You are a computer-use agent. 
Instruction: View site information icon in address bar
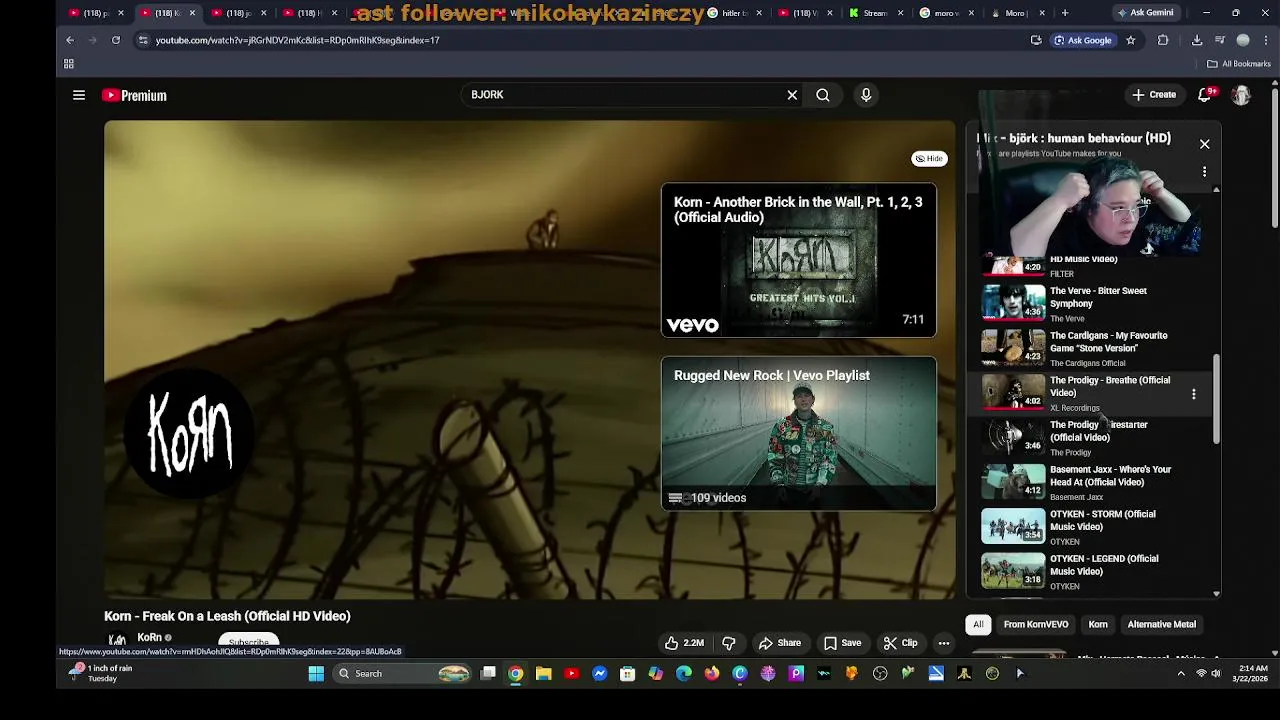143,40
